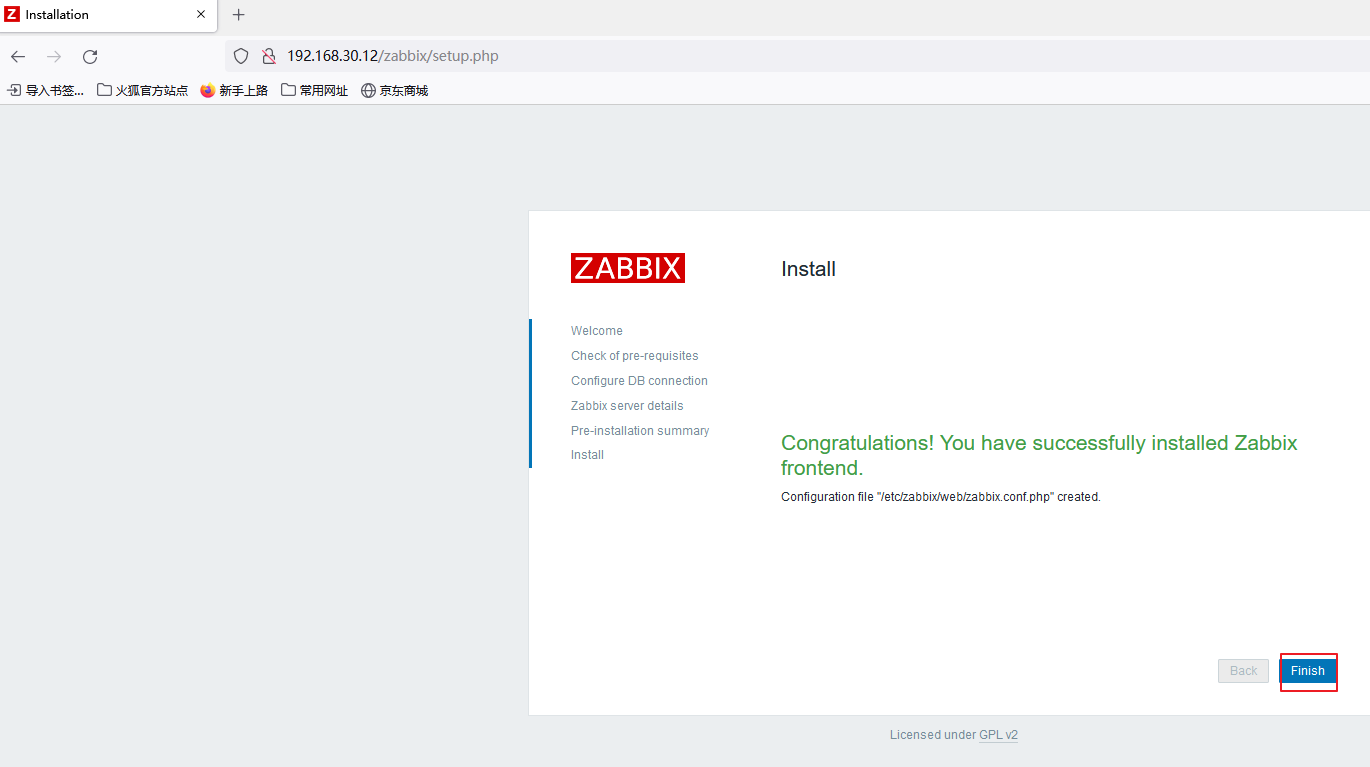Go forward to the next page
Screen dimensions: 1370x767
coord(54,56)
